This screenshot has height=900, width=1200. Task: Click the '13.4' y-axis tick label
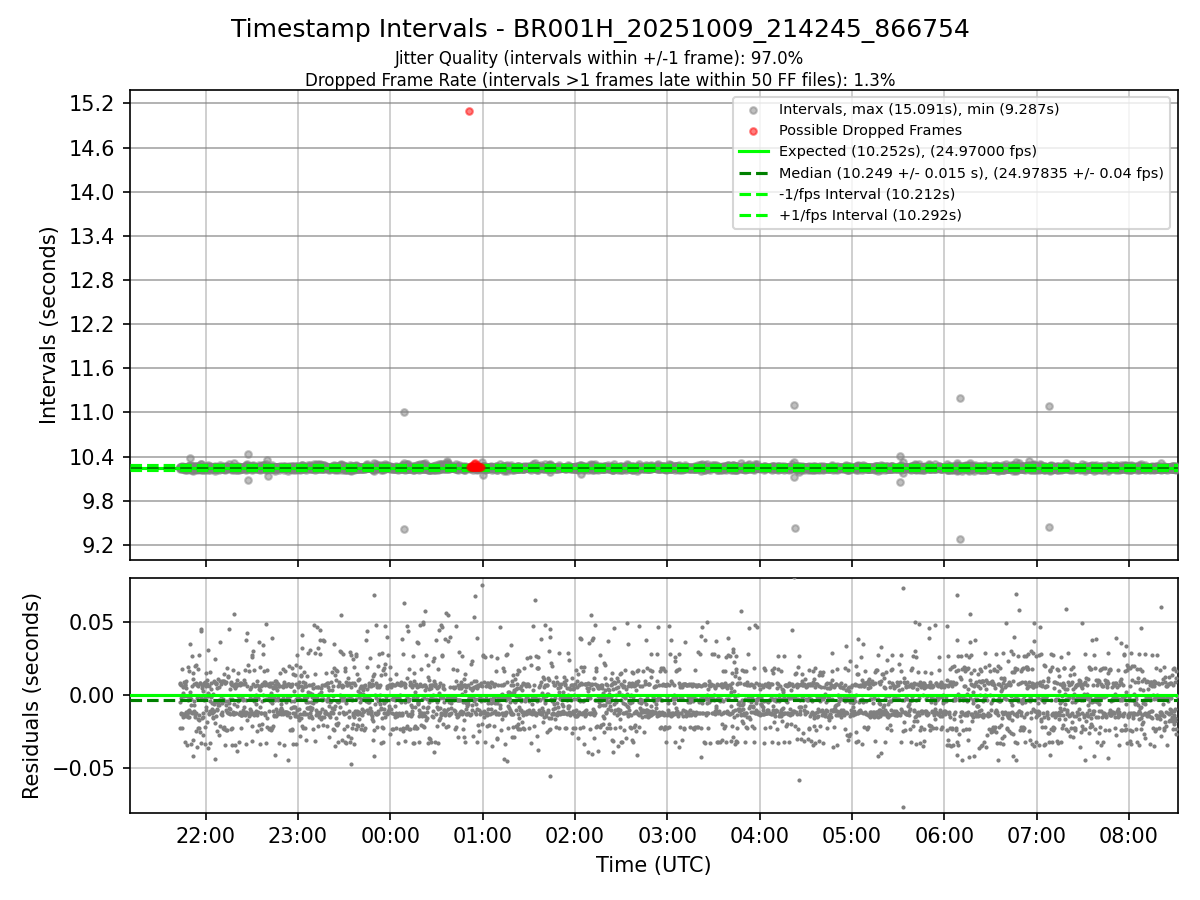pyautogui.click(x=94, y=236)
